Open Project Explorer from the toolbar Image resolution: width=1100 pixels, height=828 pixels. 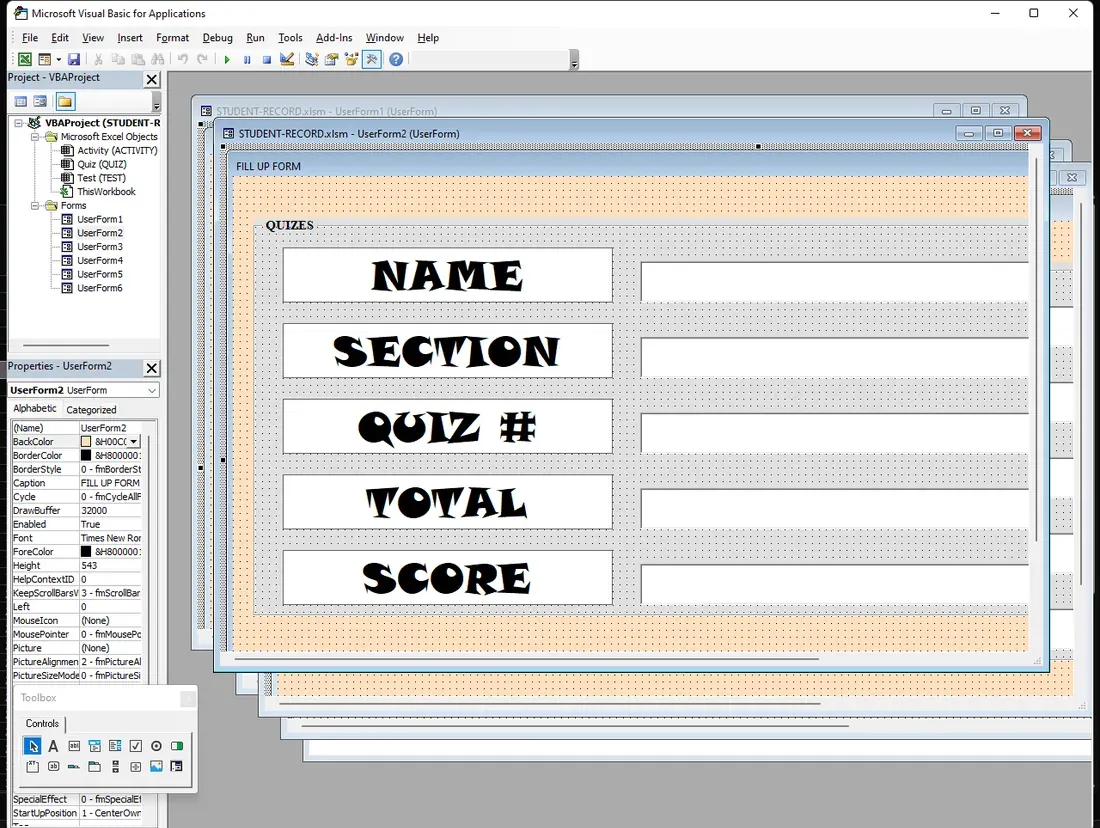click(x=311, y=60)
